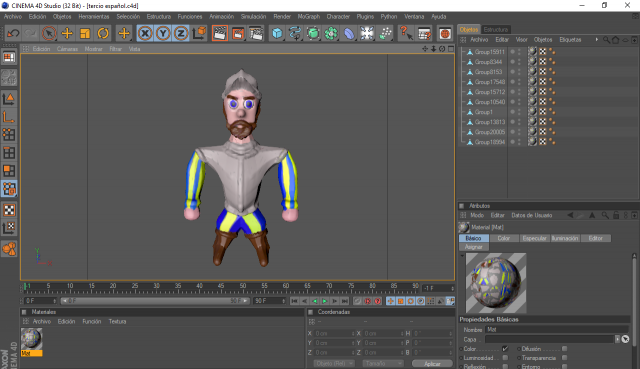Enable the Axis mode tool
This screenshot has width=640, height=369.
(9, 116)
